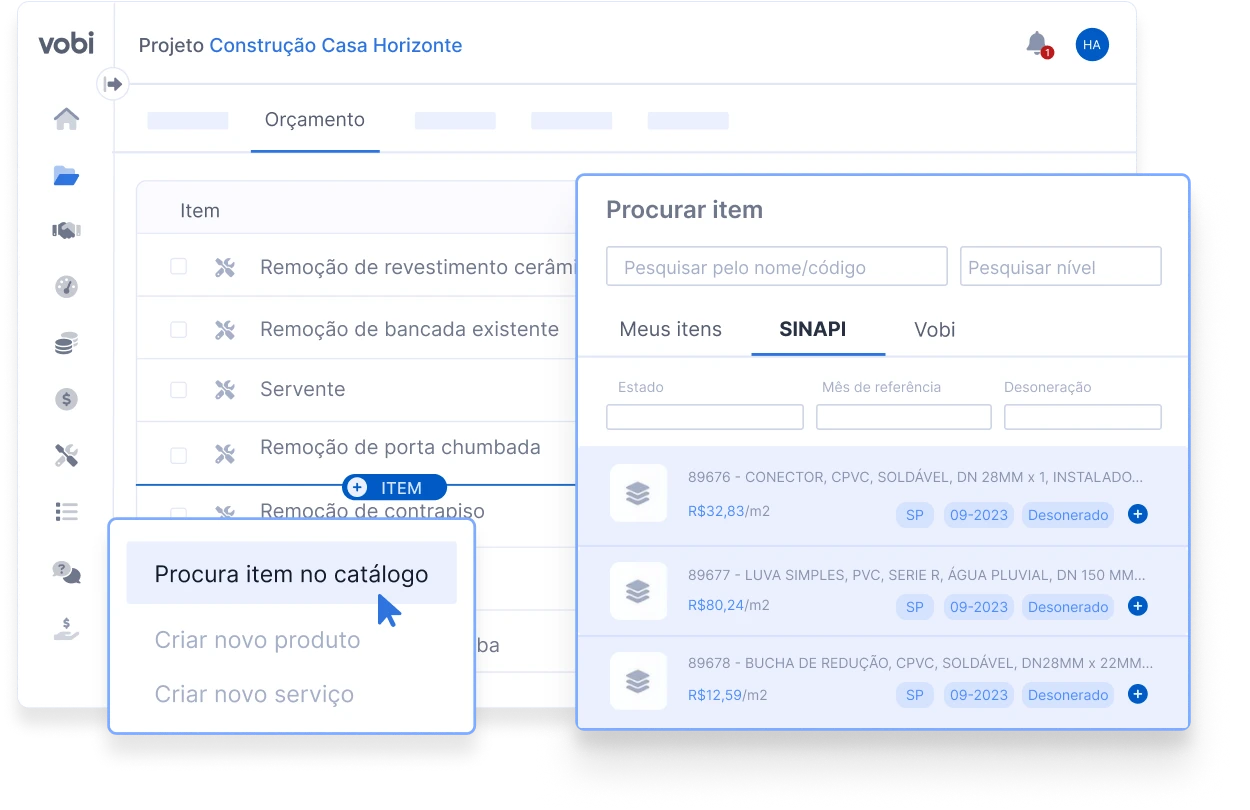Open the tools wrench icon in sidebar

click(x=66, y=456)
